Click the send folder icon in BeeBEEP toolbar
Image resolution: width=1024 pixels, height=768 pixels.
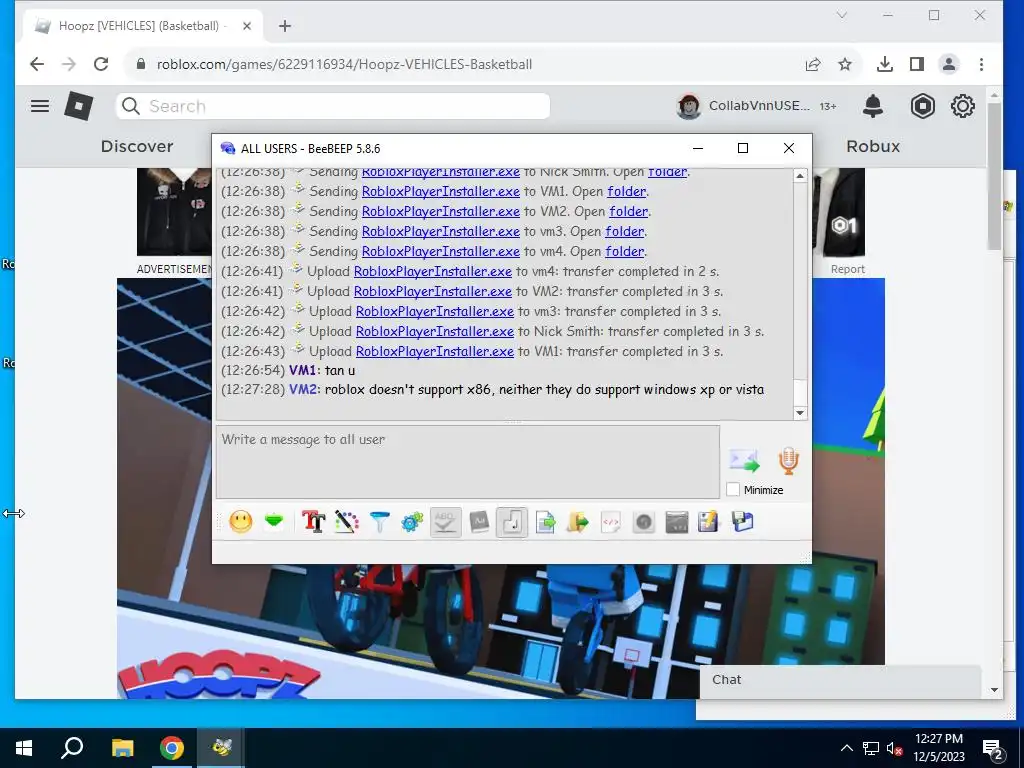click(x=577, y=522)
